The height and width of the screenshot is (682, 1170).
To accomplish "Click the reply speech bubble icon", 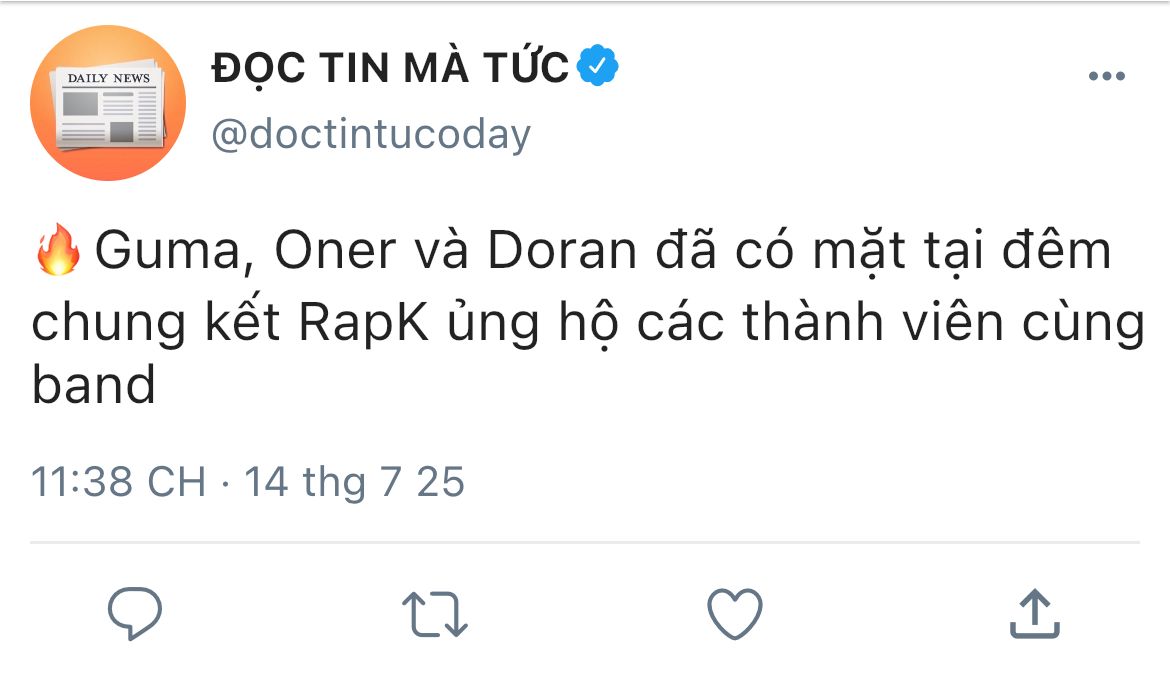I will (135, 613).
